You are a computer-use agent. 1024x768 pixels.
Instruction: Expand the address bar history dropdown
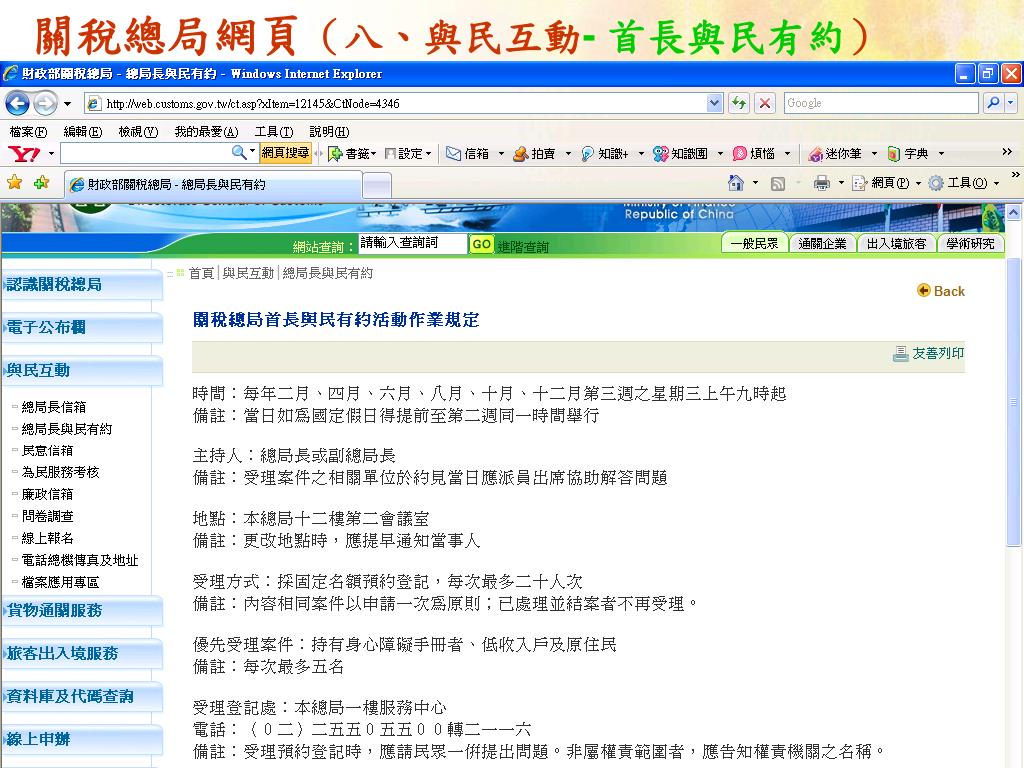[714, 103]
